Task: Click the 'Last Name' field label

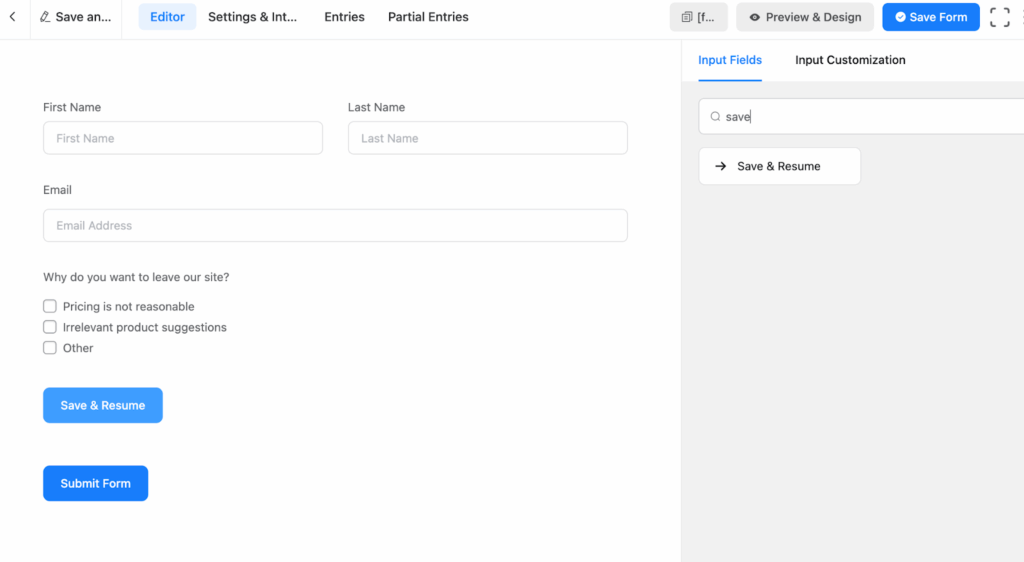Action: pos(376,107)
